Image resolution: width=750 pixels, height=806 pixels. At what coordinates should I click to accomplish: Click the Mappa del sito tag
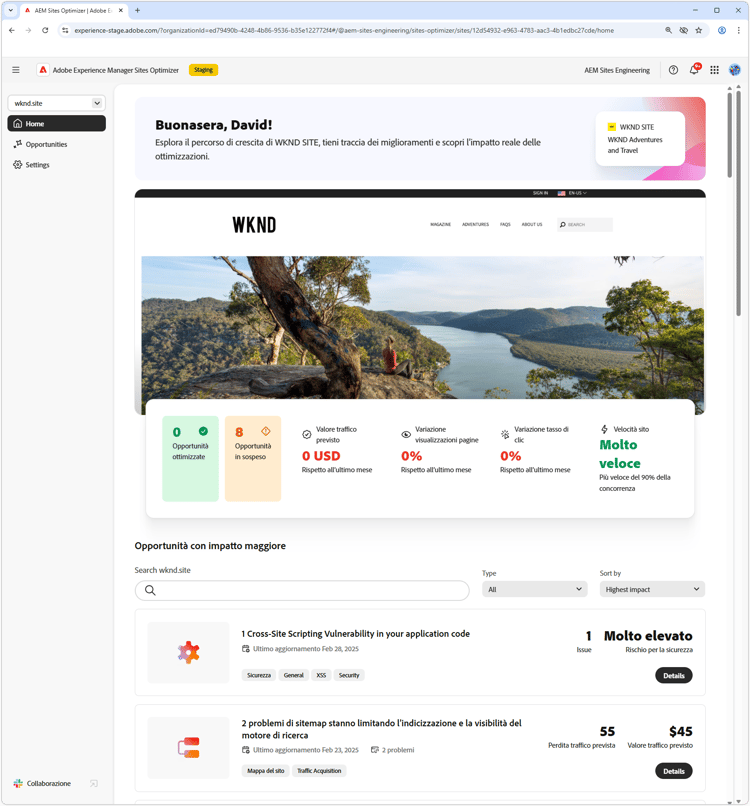point(266,771)
